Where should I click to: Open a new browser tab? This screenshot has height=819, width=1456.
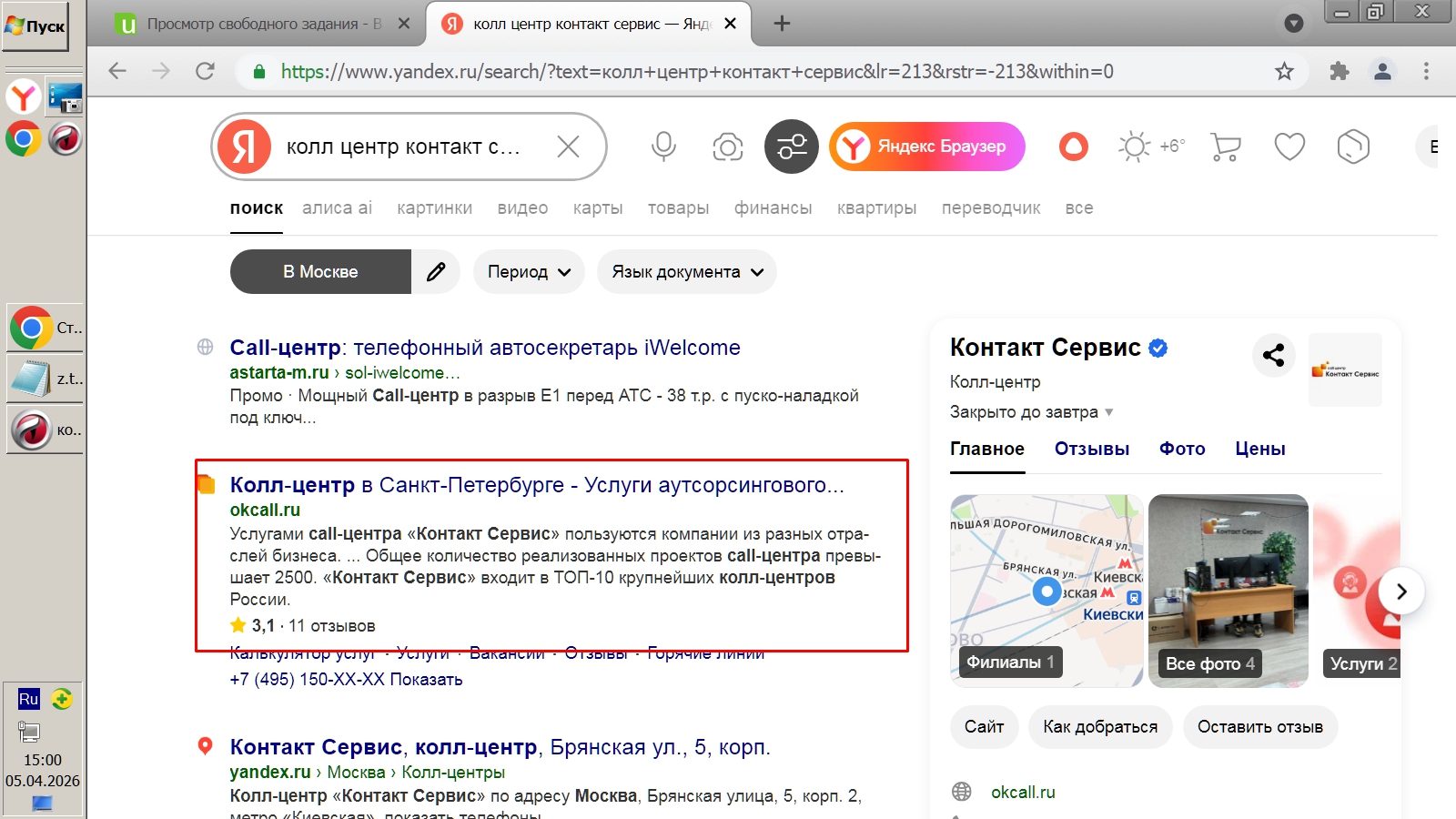pos(782,24)
